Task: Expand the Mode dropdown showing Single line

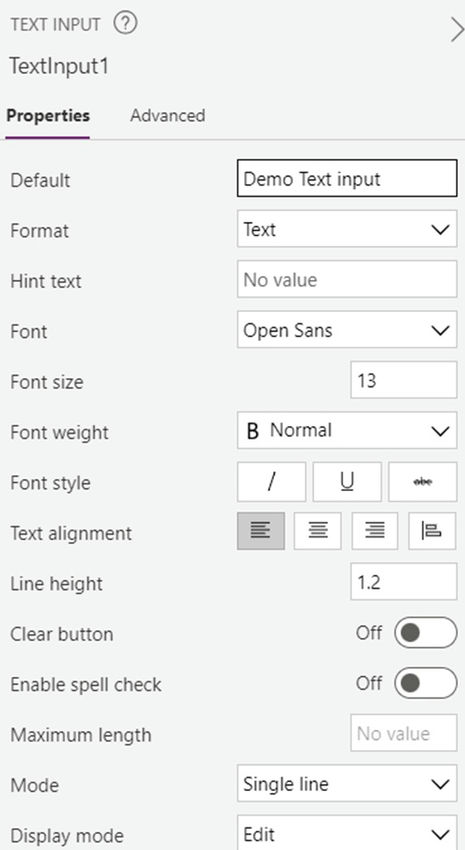Action: pyautogui.click(x=347, y=784)
